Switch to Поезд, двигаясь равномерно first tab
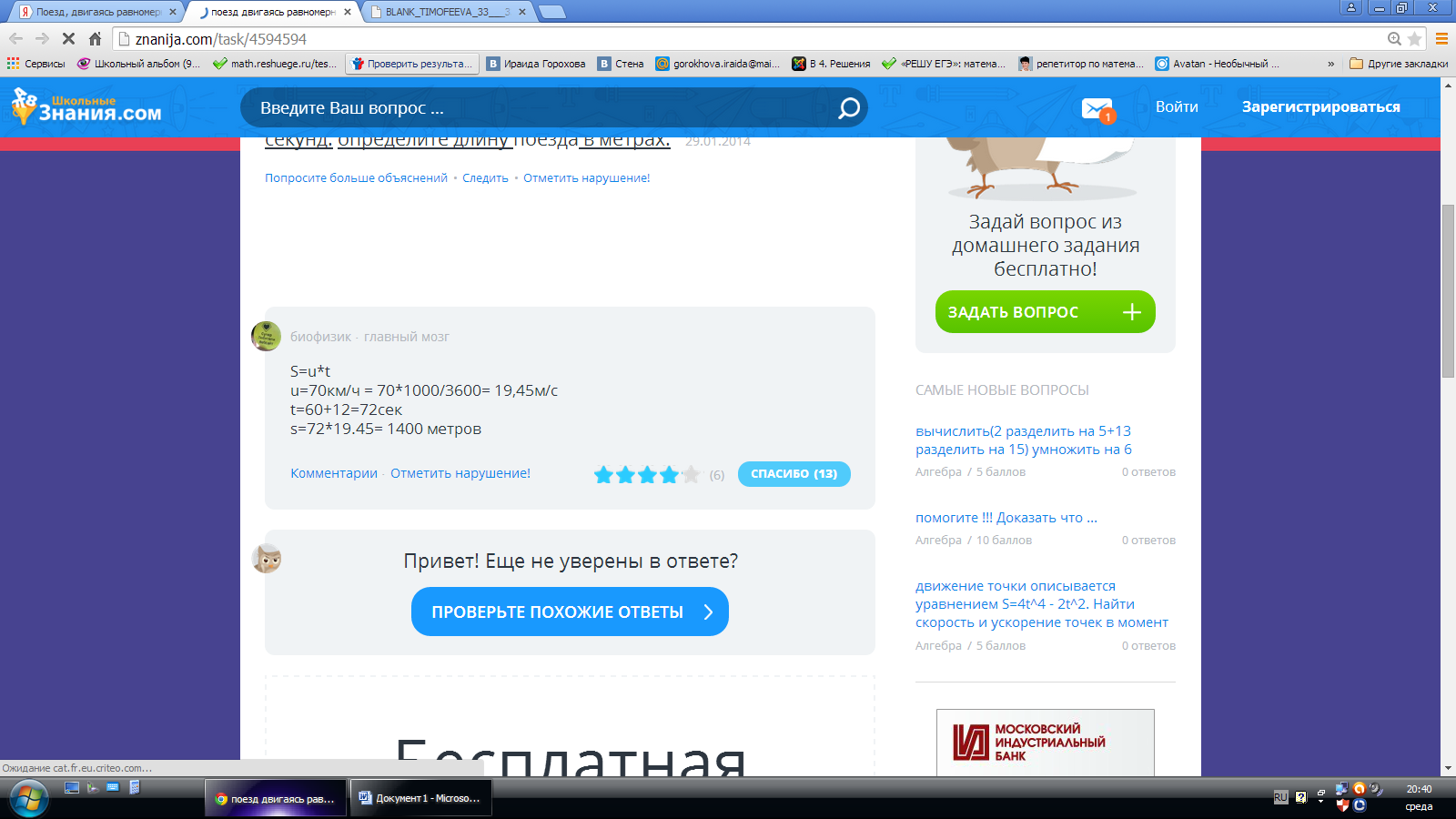Viewport: 1456px width, 819px height. point(96,12)
